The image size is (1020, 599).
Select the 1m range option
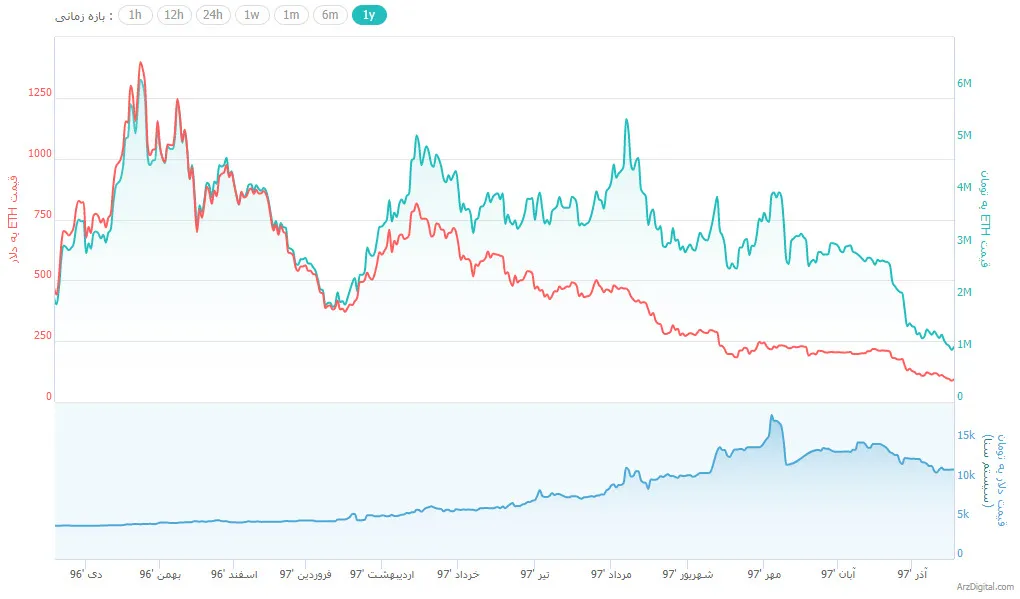[x=291, y=15]
